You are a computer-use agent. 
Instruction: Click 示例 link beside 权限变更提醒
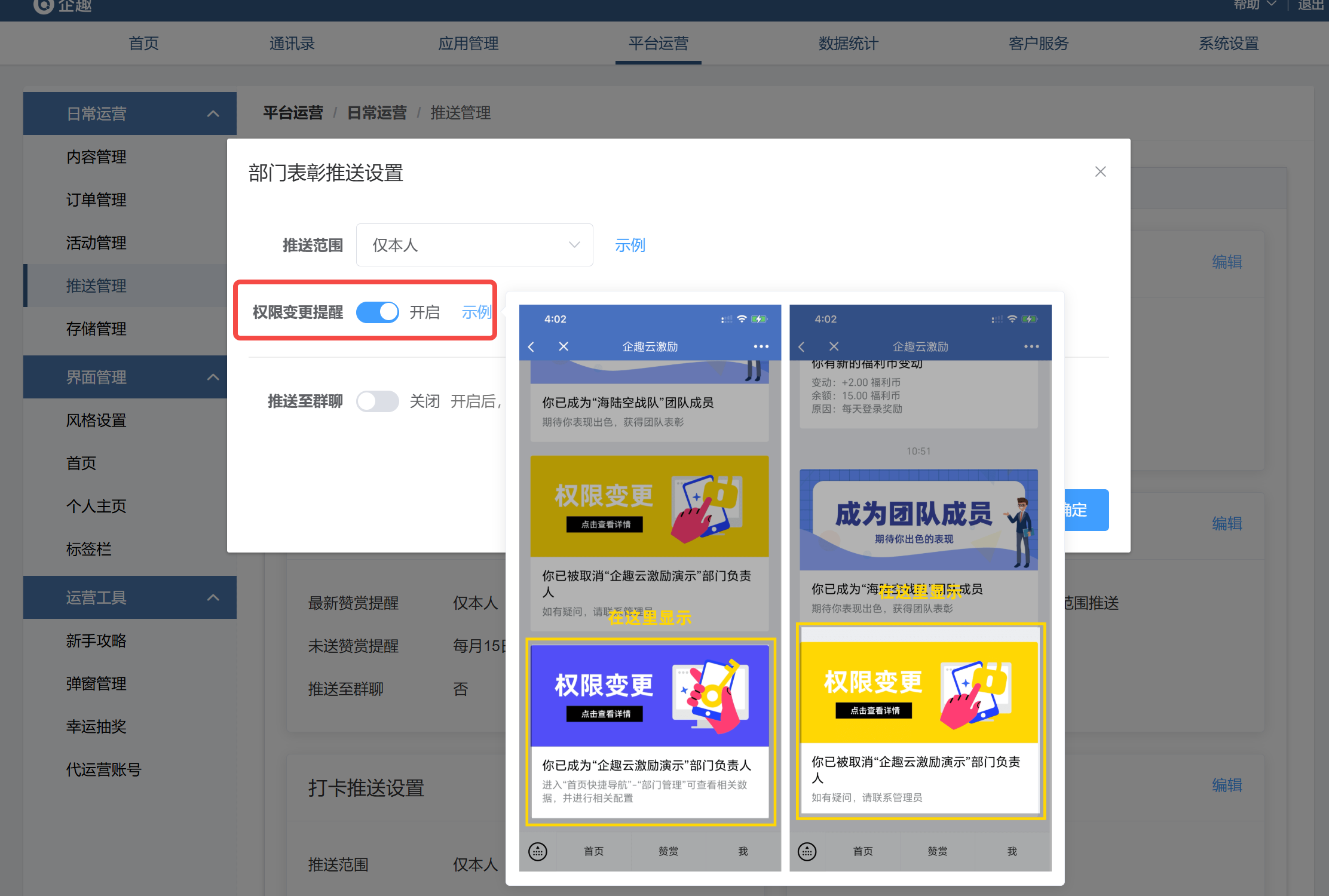coord(476,312)
